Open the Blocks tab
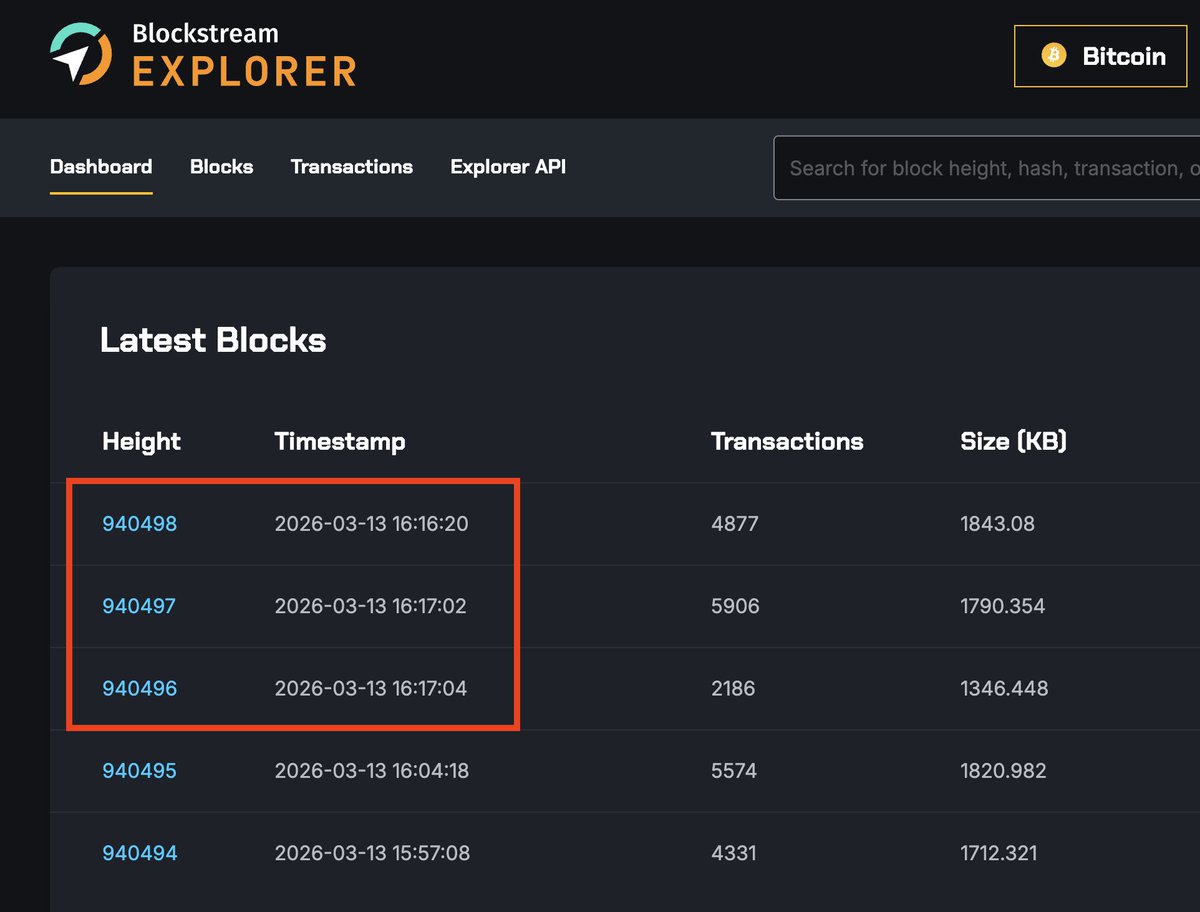Image resolution: width=1200 pixels, height=912 pixels. pos(221,167)
